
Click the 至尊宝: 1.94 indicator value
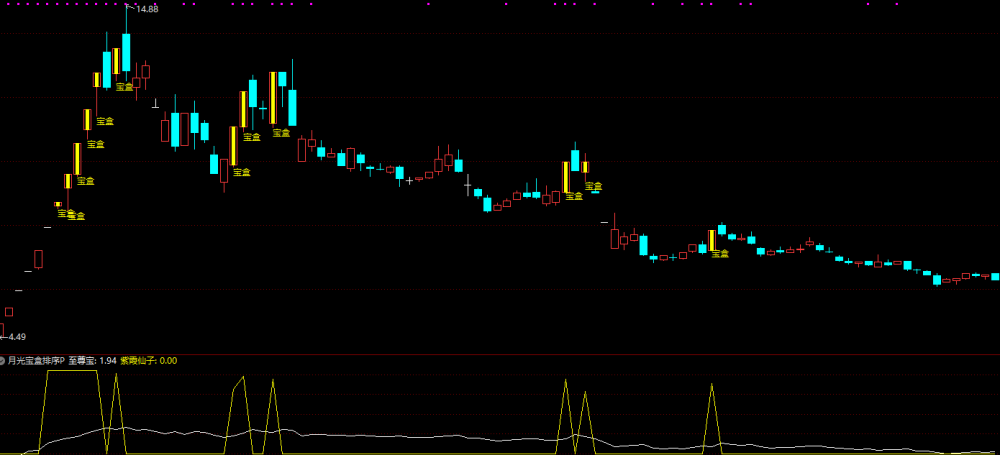[93, 361]
